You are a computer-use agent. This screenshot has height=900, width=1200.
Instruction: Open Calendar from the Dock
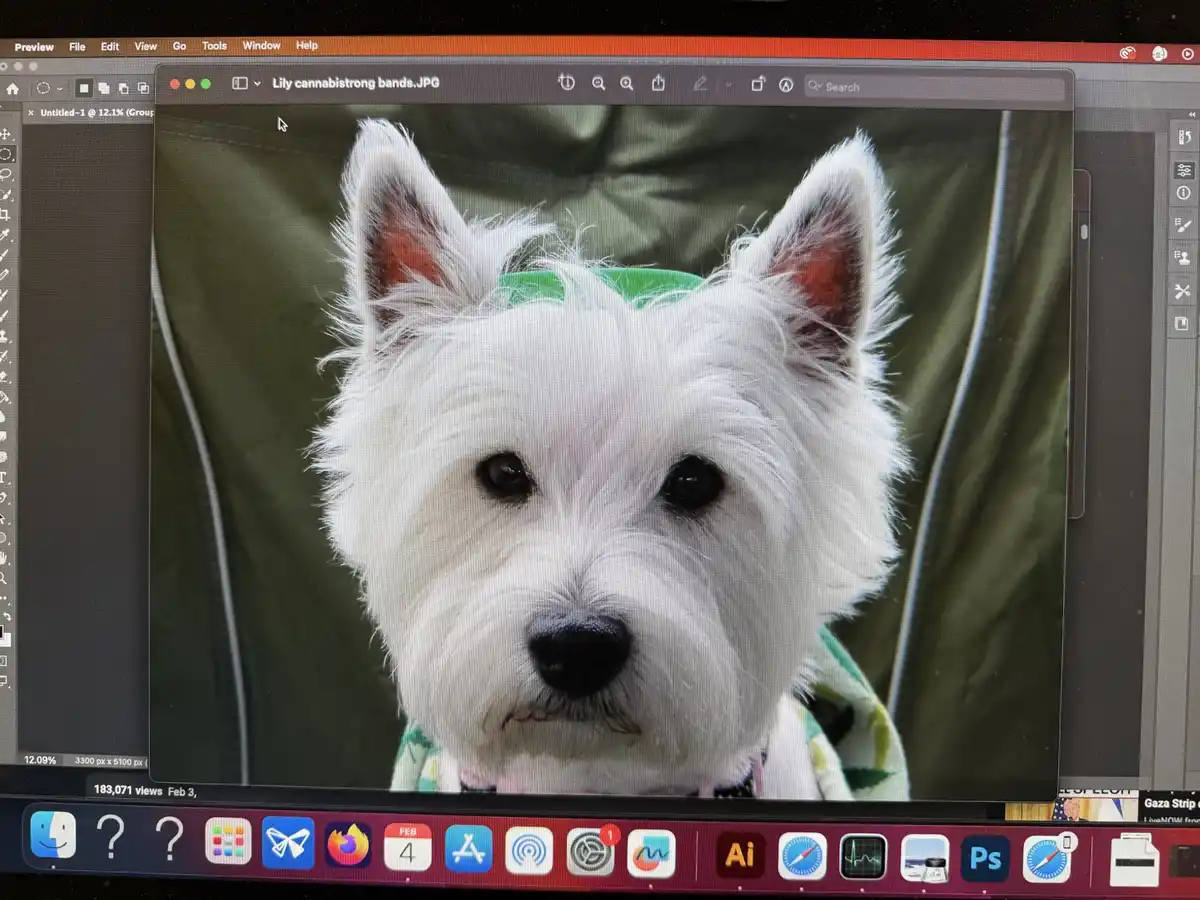408,848
